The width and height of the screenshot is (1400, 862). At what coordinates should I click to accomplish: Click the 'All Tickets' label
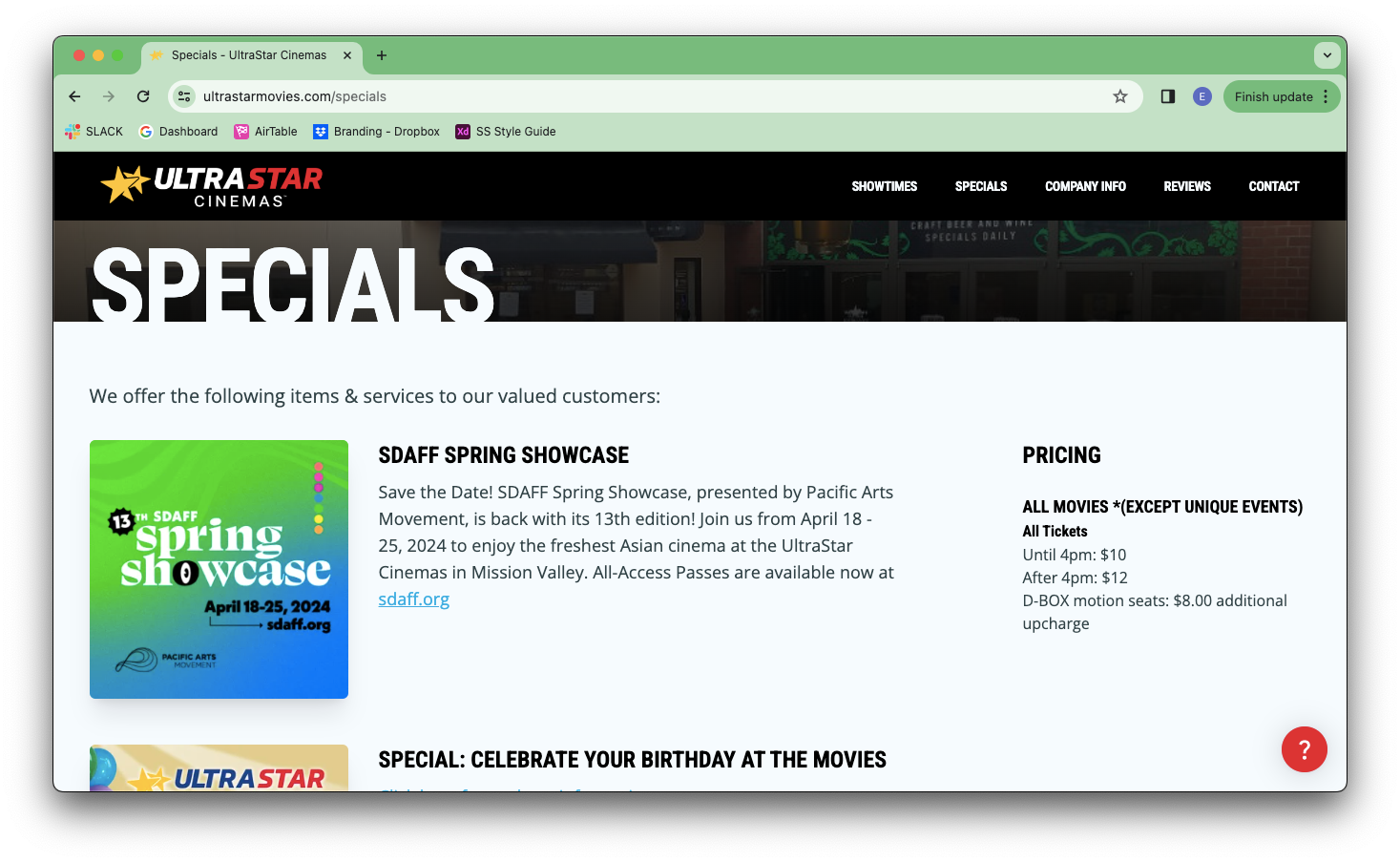click(1055, 532)
